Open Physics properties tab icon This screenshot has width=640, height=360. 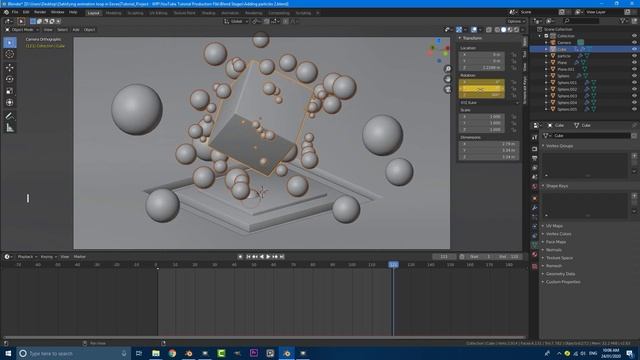click(534, 226)
